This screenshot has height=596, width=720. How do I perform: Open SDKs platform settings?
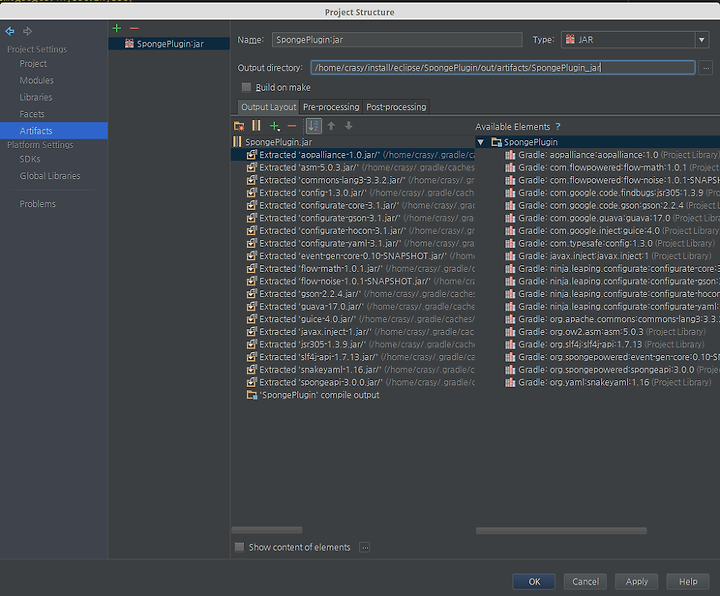[x=30, y=159]
